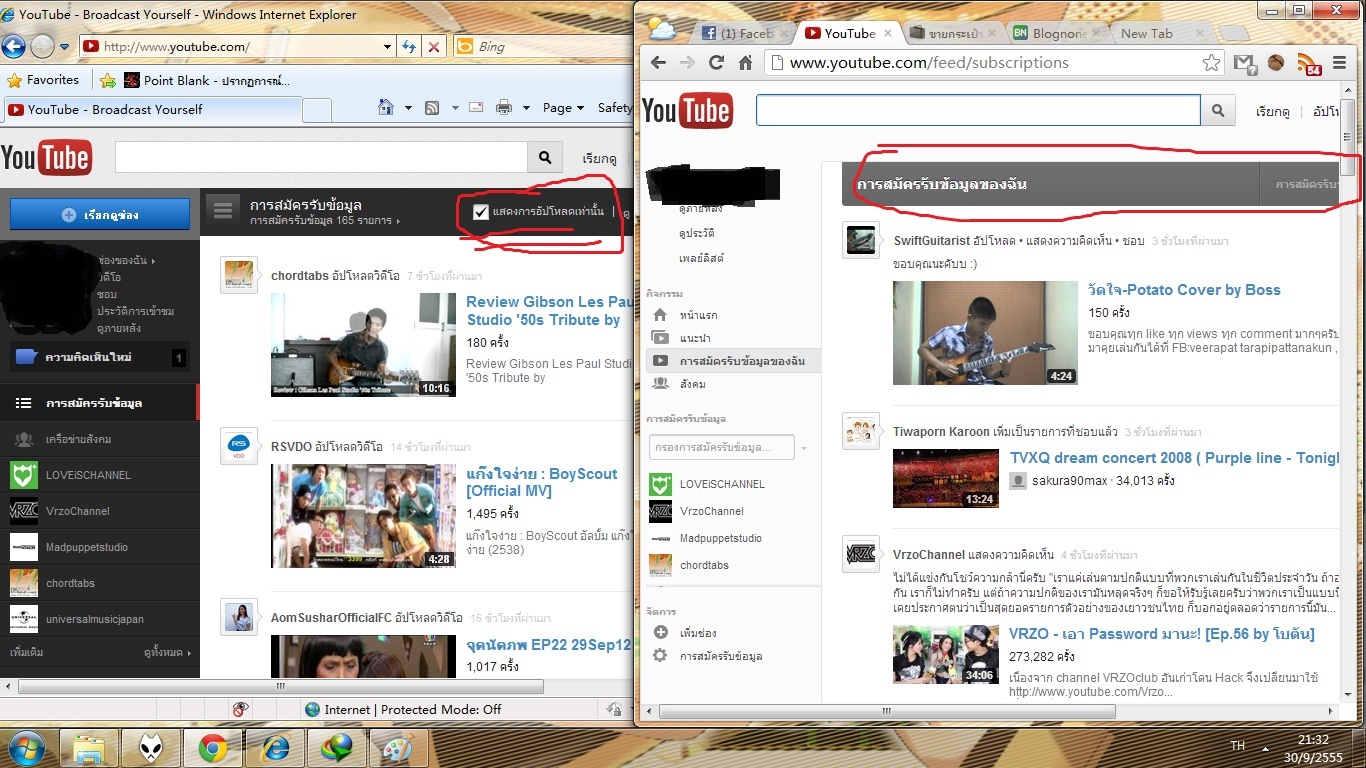The image size is (1366, 768).
Task: Click the back arrow in Internet Explorer
Action: [13, 46]
